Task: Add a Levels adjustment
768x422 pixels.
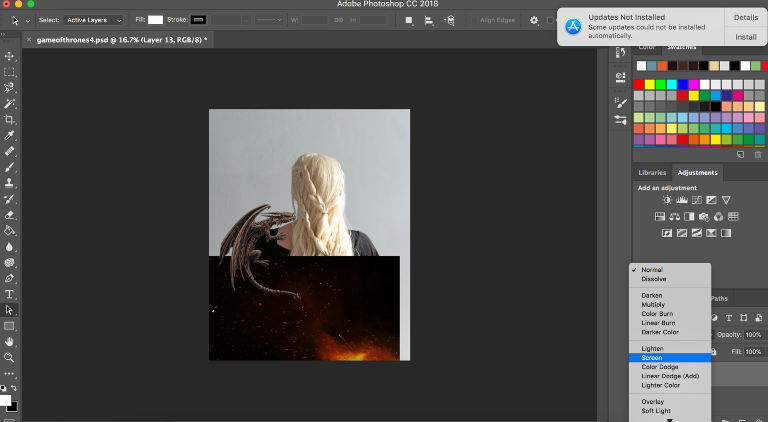Action: coord(681,200)
